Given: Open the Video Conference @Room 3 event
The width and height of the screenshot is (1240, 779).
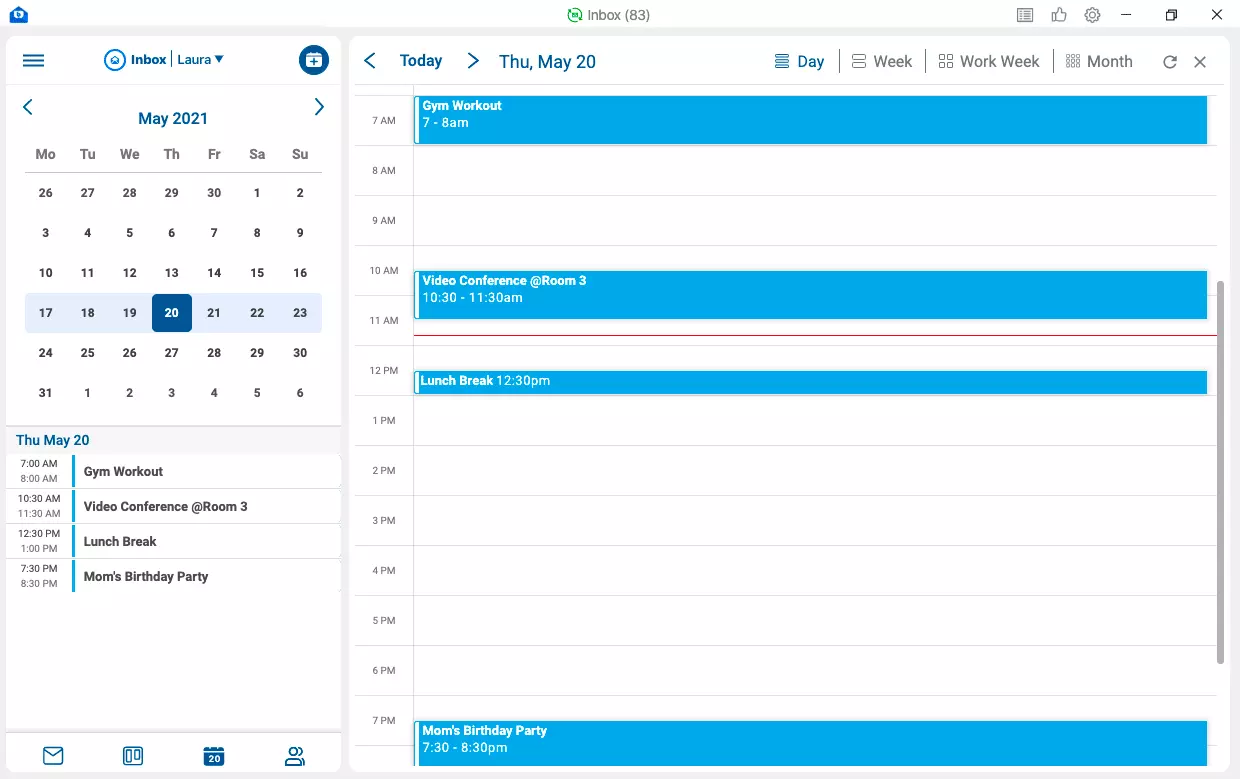Looking at the screenshot, I should pos(810,295).
